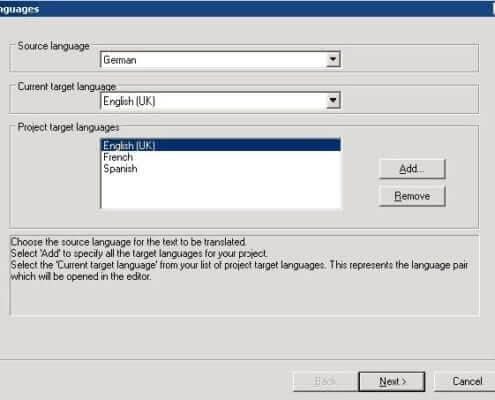
Task: Expand the Current target language dropdown arrow
Action: click(x=333, y=100)
